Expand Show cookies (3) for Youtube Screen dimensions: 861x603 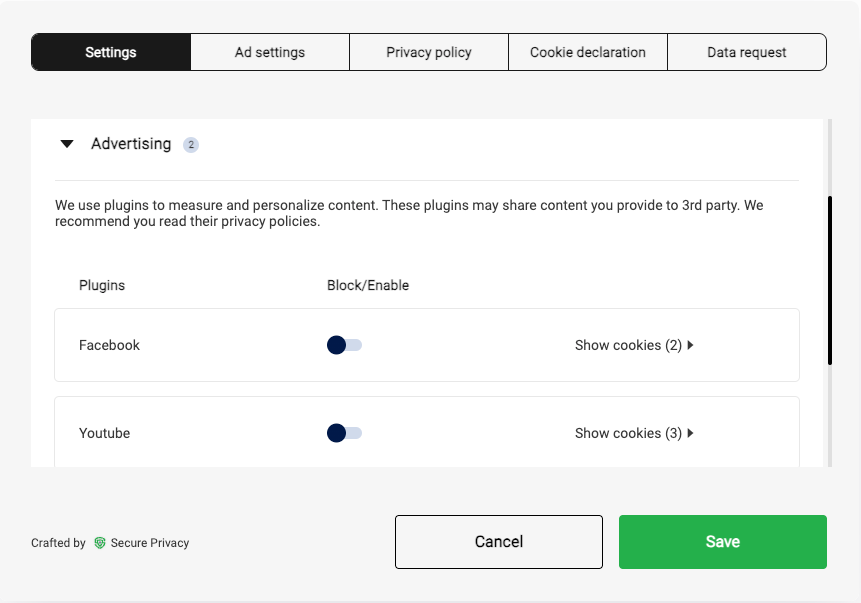pyautogui.click(x=634, y=433)
